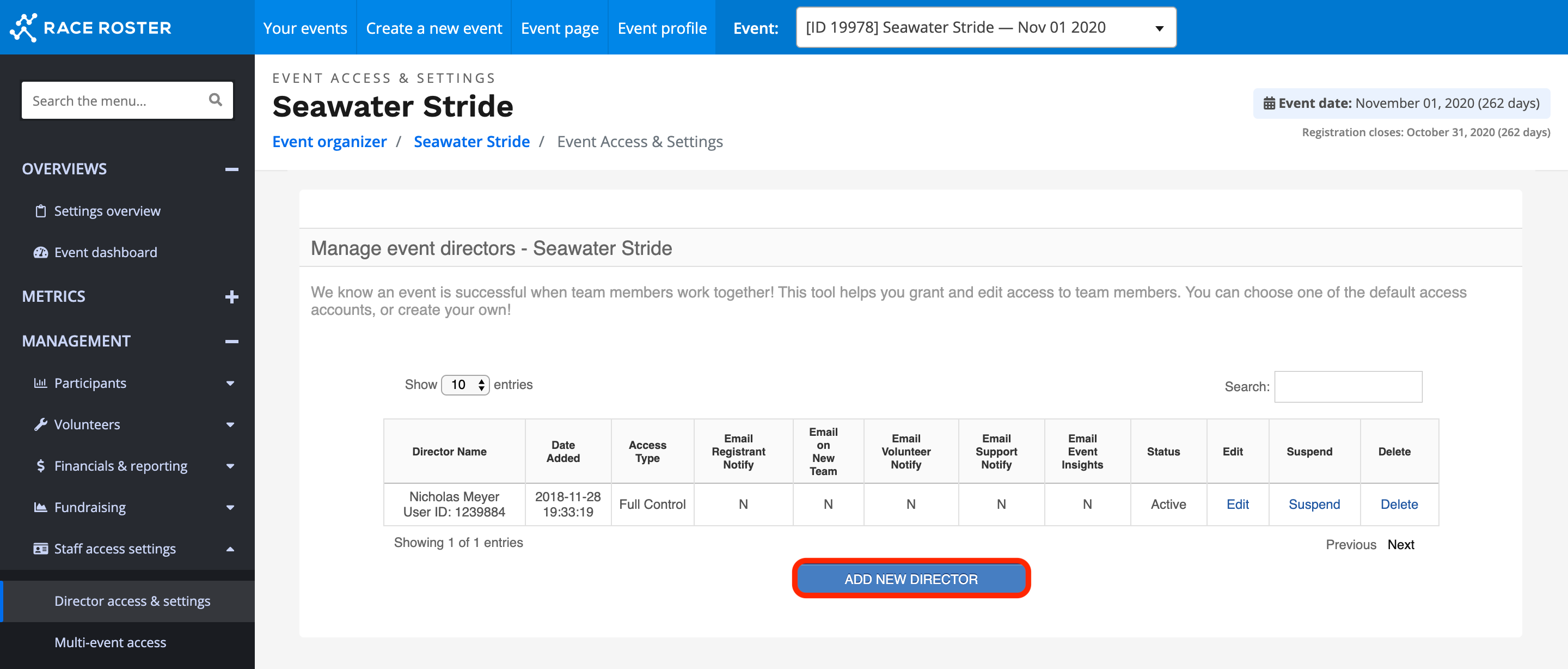The width and height of the screenshot is (1568, 669).
Task: Open the Show entries count dropdown
Action: (x=465, y=385)
